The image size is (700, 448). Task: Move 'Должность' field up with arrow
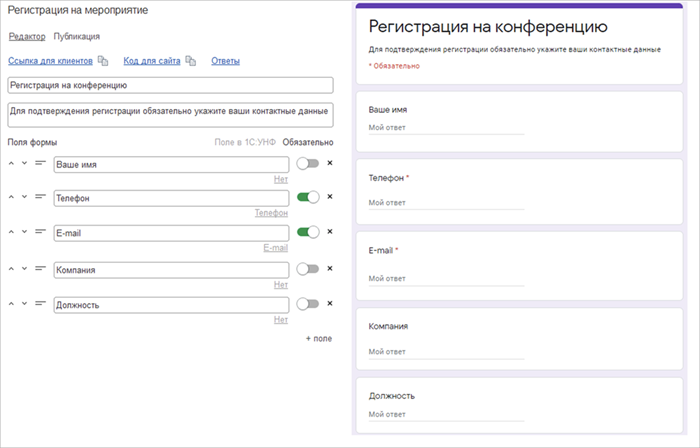(x=12, y=303)
